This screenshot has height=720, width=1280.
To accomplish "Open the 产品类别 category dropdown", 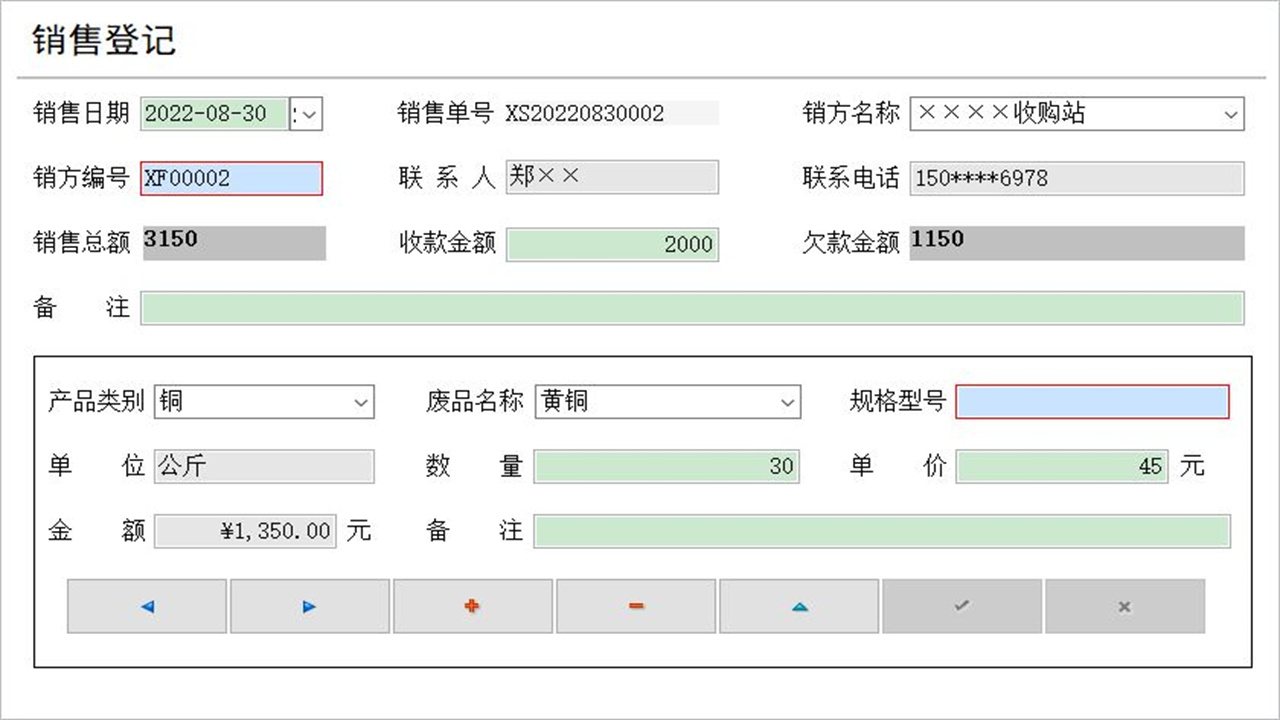I will click(x=362, y=402).
